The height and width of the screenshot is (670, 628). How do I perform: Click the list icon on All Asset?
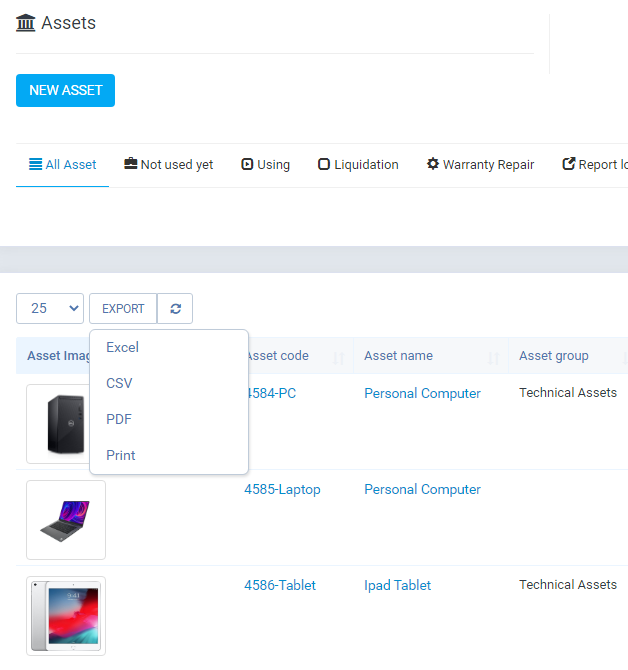click(35, 164)
